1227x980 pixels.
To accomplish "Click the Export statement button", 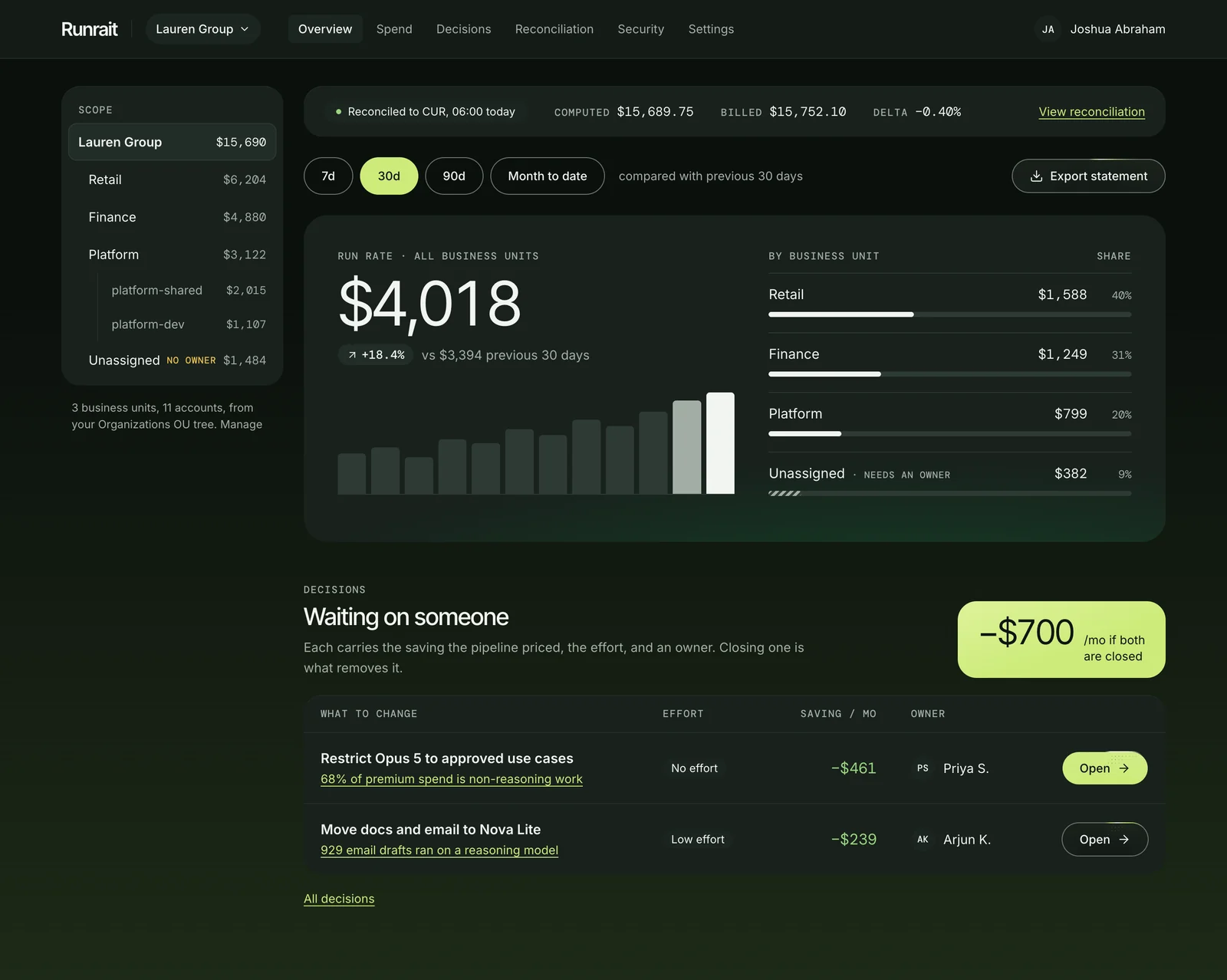I will [x=1088, y=176].
